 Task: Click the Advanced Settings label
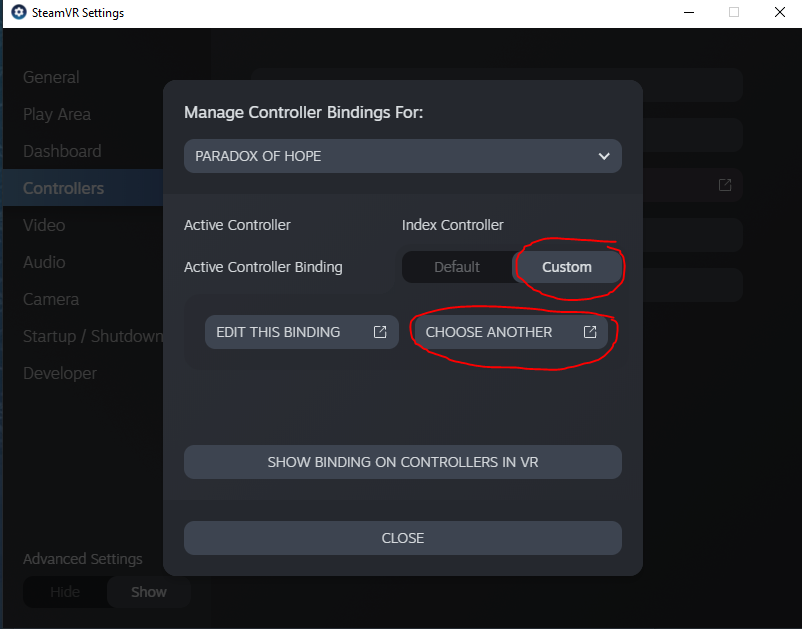coord(82,559)
